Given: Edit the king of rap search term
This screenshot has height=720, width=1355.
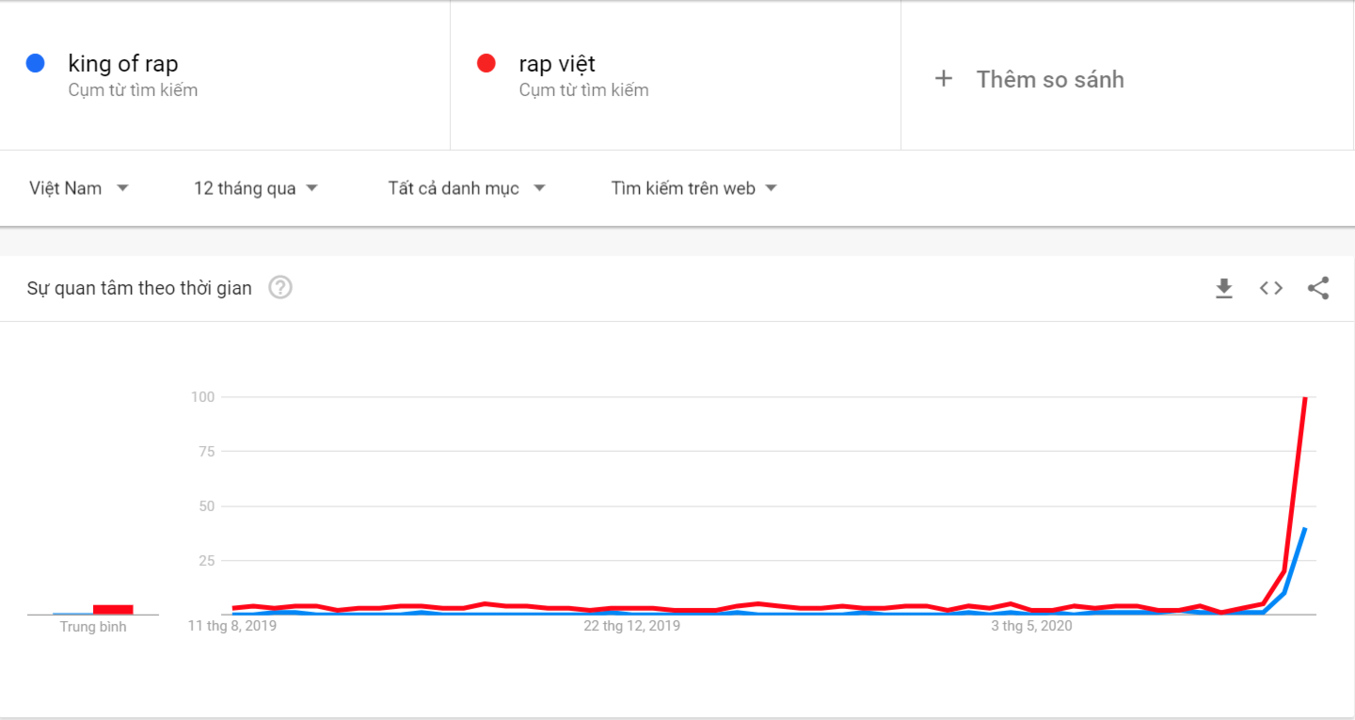Looking at the screenshot, I should [123, 64].
